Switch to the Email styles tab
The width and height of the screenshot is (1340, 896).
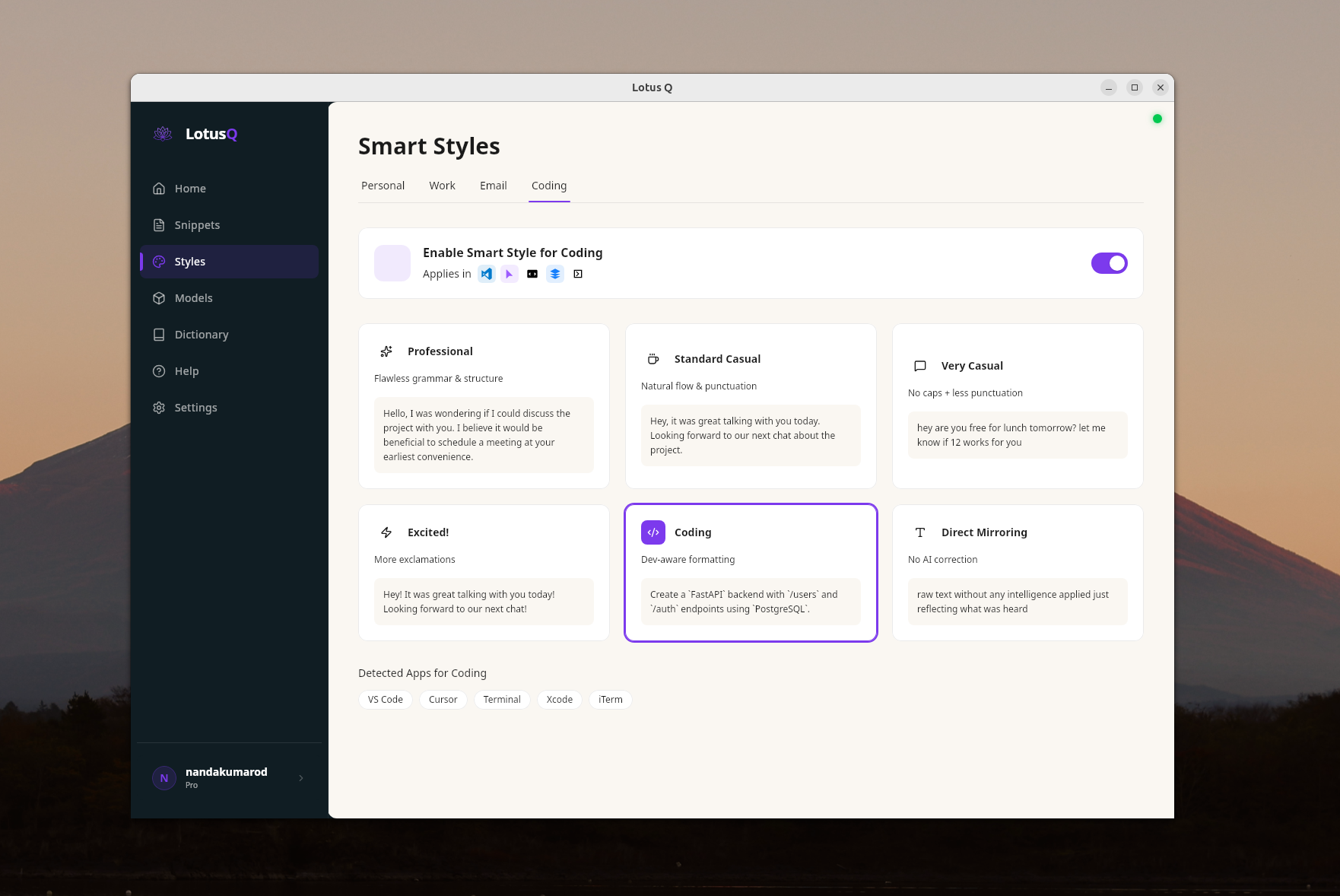pos(493,185)
